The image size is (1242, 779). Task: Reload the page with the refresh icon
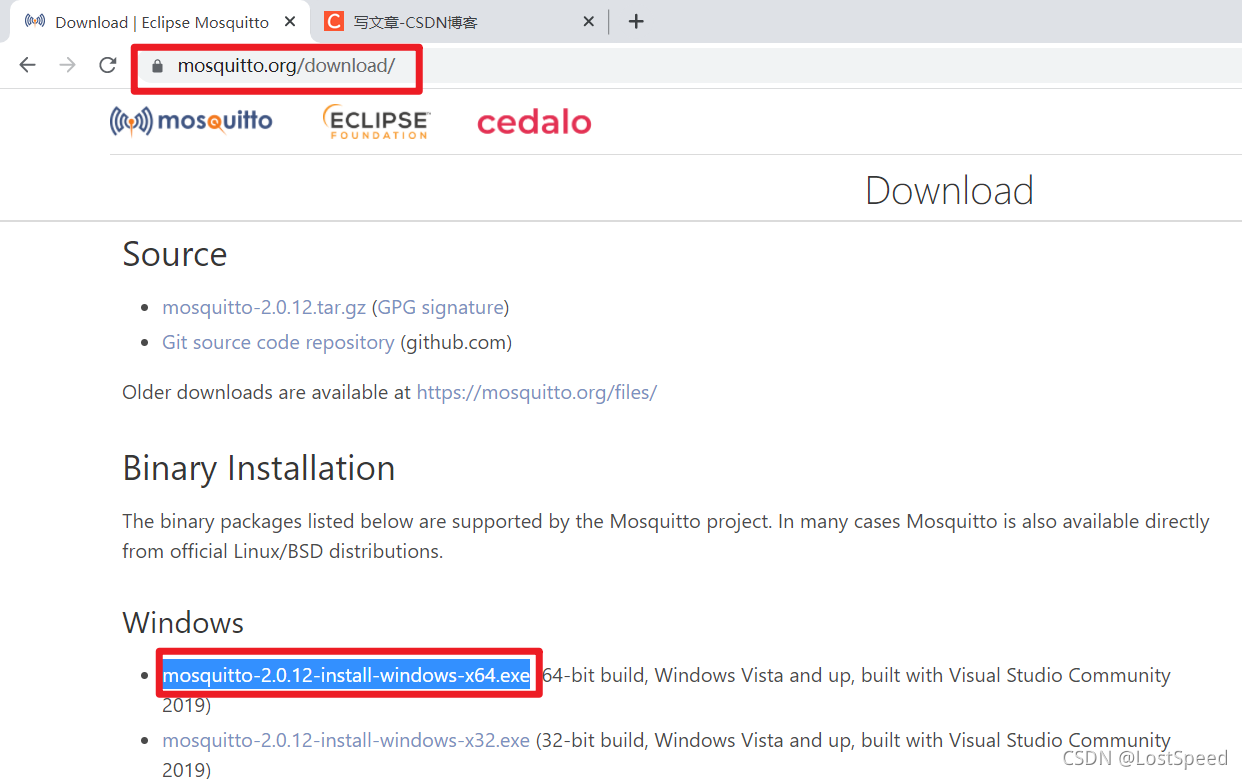click(108, 65)
